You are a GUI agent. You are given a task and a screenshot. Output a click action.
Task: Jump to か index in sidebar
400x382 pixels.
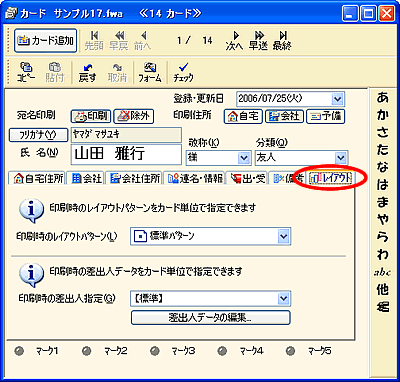383,115
